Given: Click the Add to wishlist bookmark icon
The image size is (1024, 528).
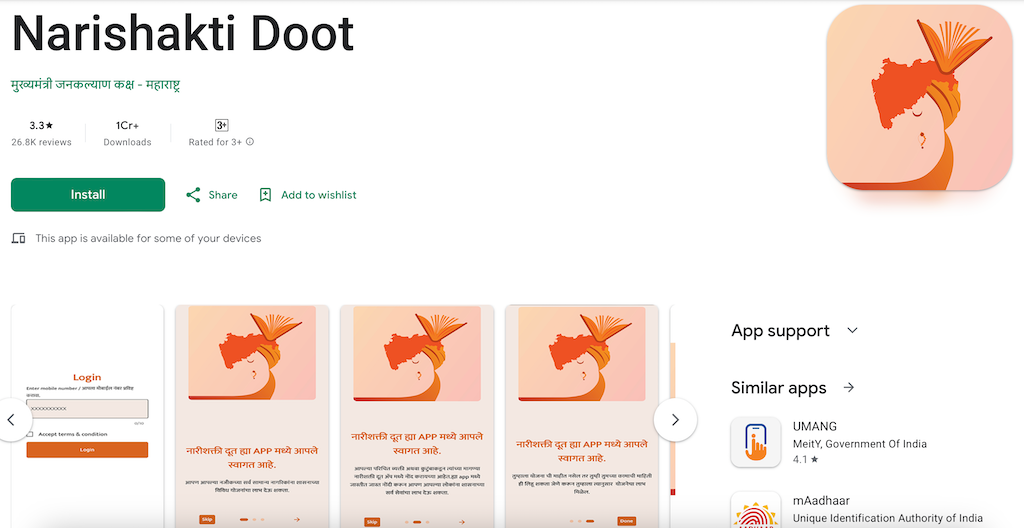Looking at the screenshot, I should click(x=265, y=195).
